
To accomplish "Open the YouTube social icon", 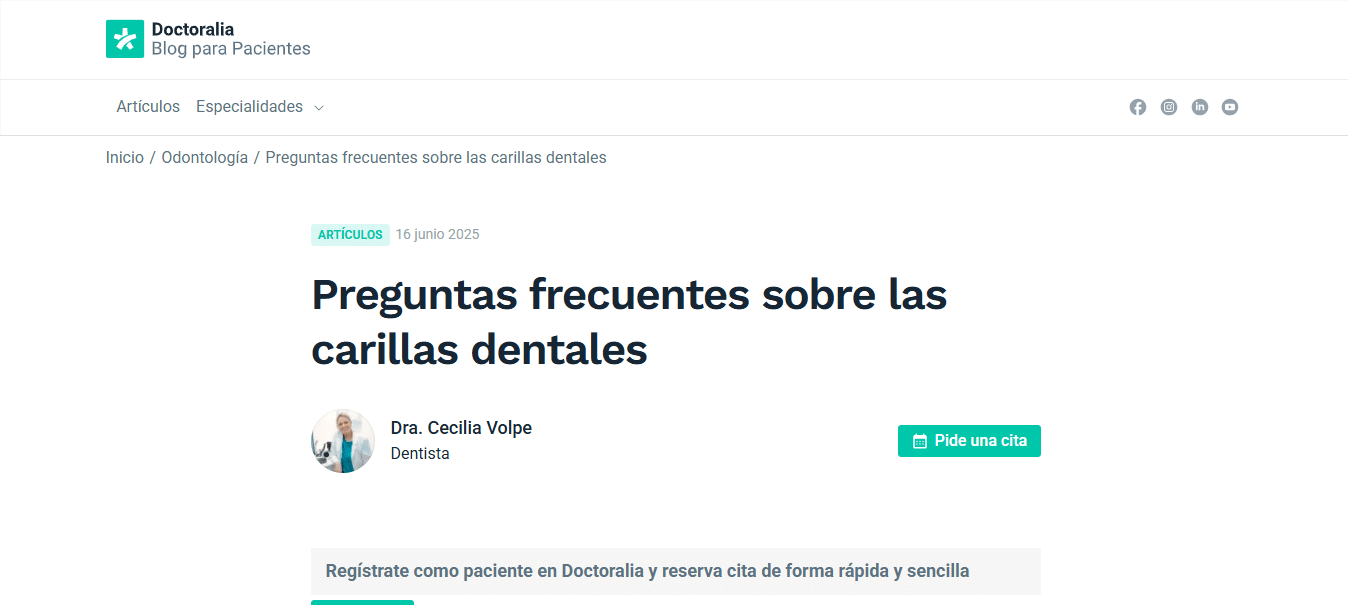I will 1229,107.
